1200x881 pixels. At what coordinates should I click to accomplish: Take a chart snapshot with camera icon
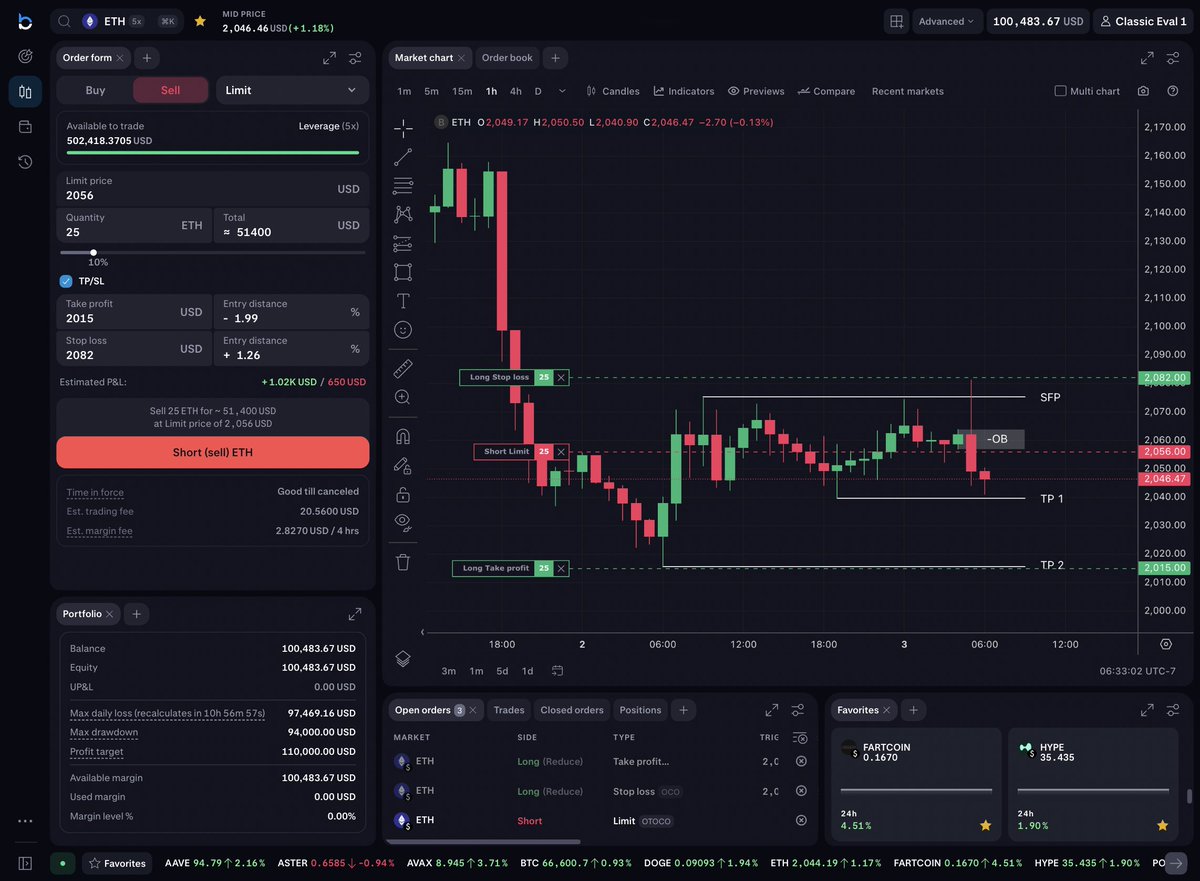click(x=1143, y=91)
